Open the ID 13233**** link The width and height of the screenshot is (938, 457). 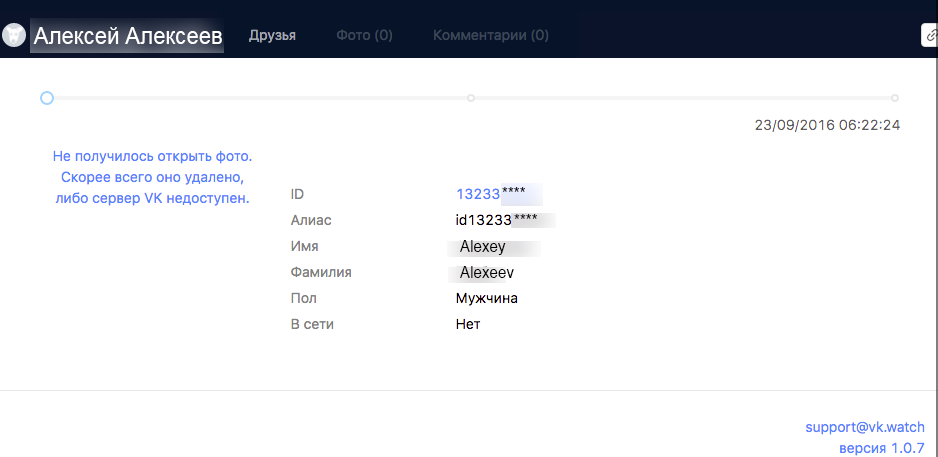point(491,194)
